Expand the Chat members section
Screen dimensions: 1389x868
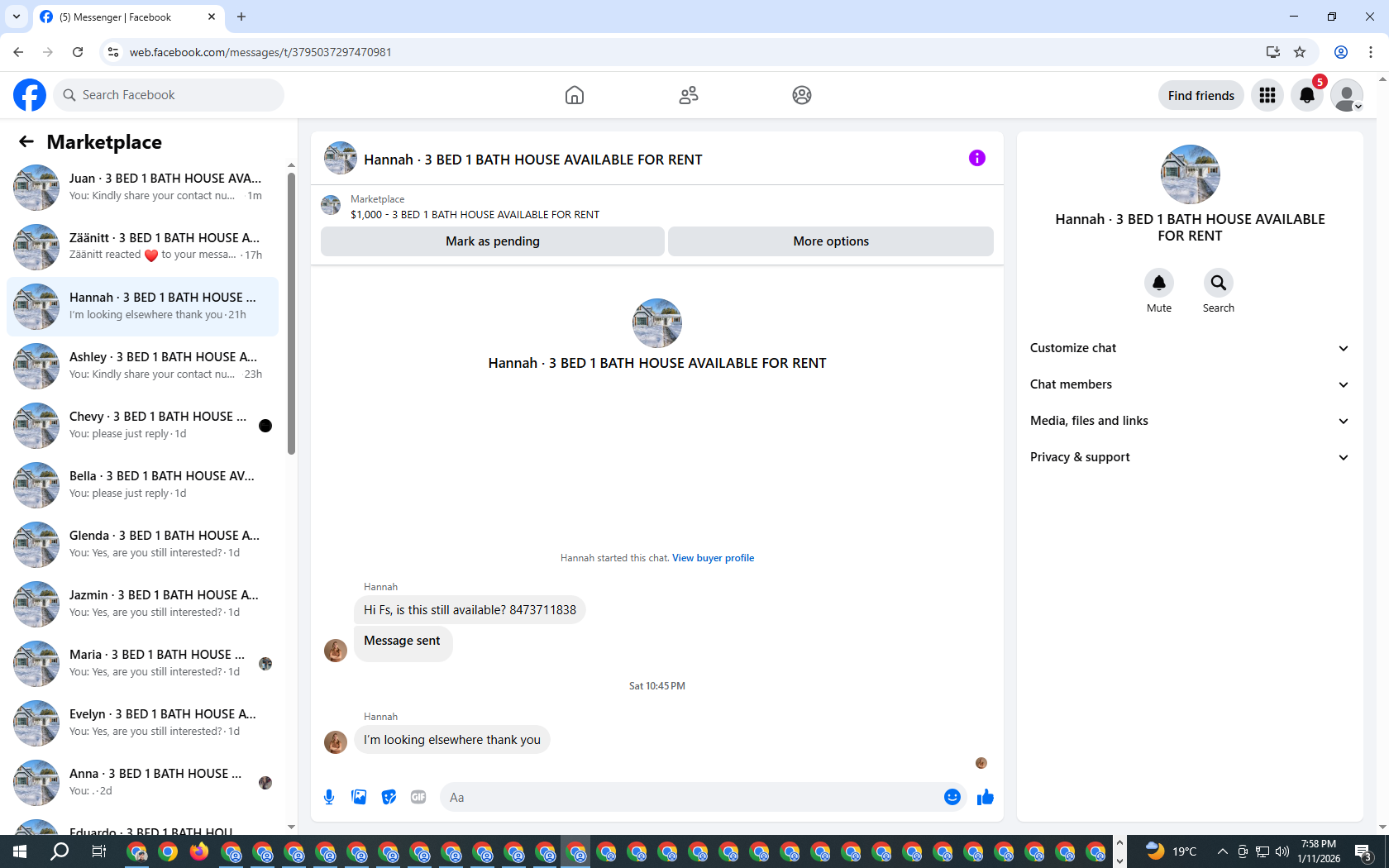coord(1190,384)
